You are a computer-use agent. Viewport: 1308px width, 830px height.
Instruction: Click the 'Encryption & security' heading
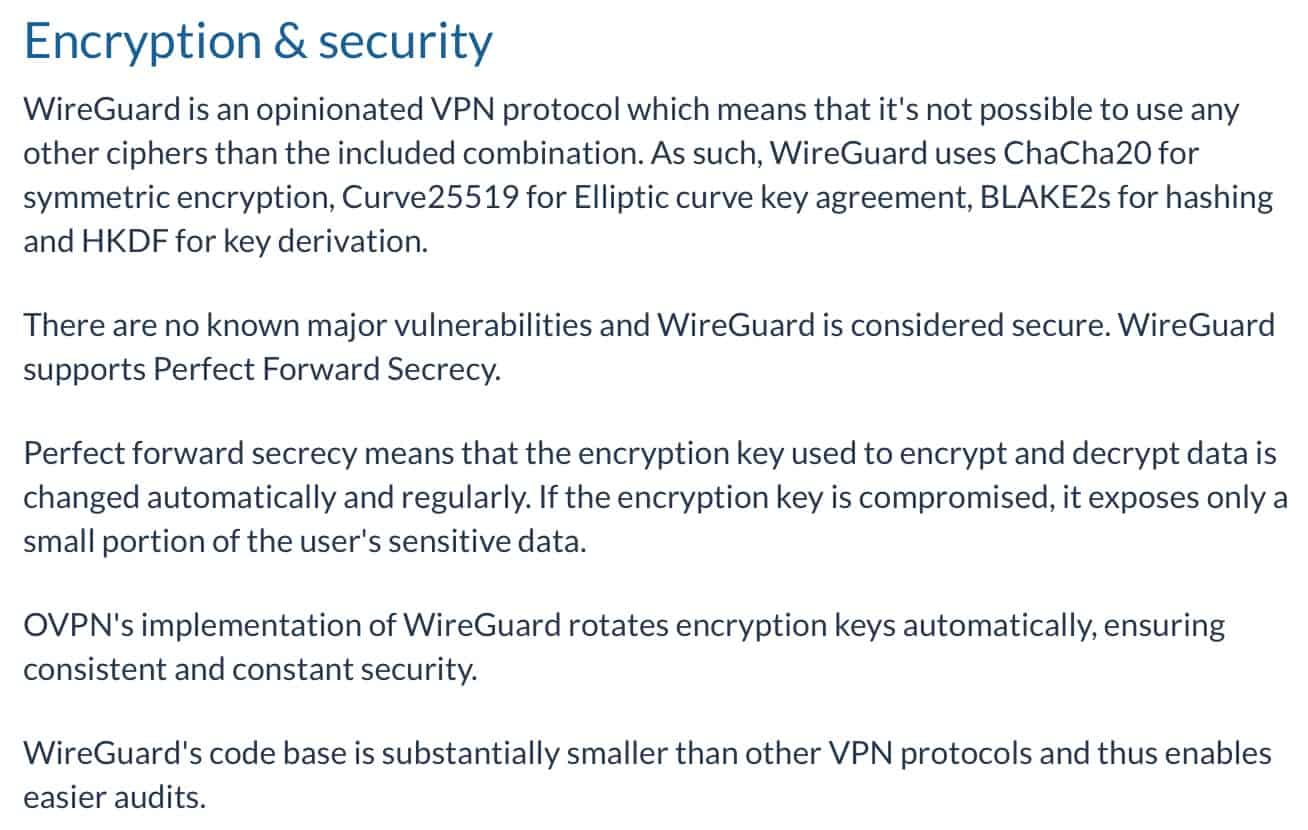point(258,42)
